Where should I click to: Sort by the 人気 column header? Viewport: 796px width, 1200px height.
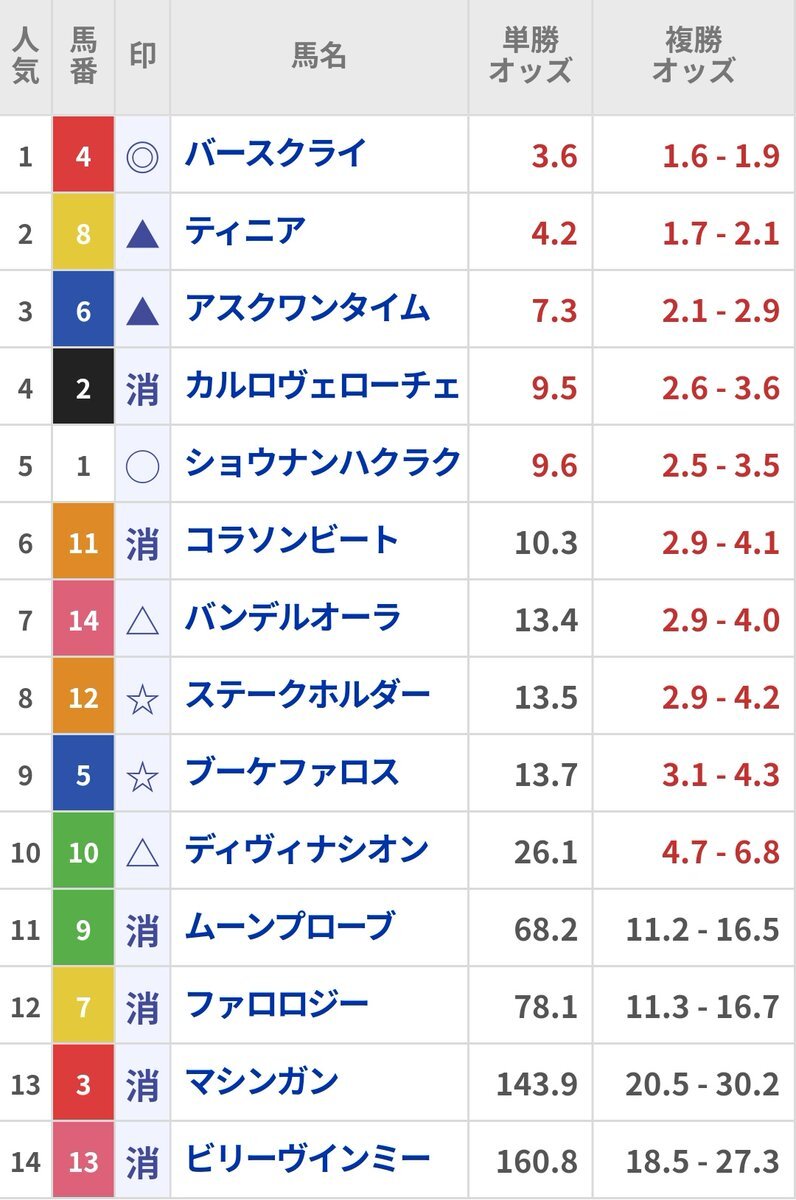[26, 57]
